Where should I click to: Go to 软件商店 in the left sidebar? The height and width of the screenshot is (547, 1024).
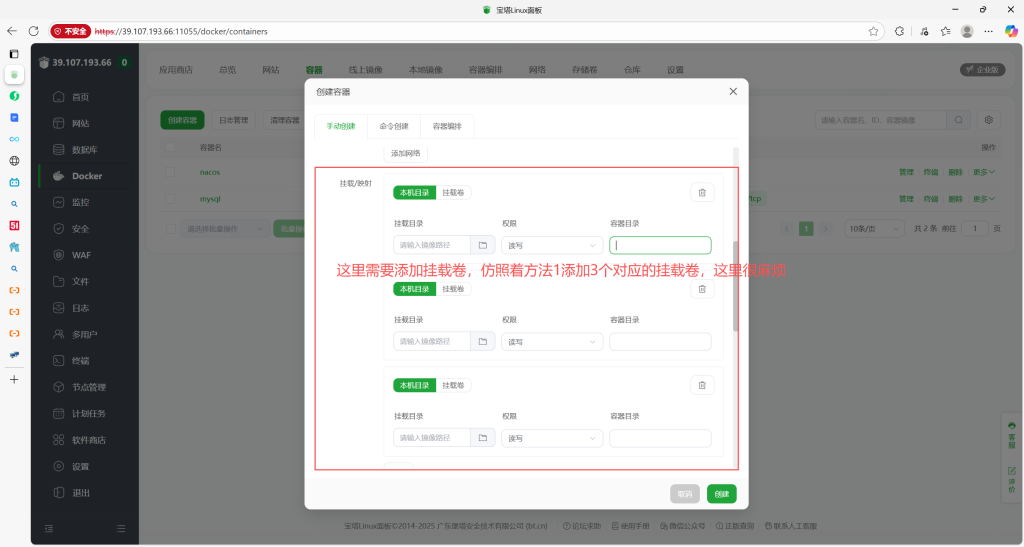click(x=89, y=440)
